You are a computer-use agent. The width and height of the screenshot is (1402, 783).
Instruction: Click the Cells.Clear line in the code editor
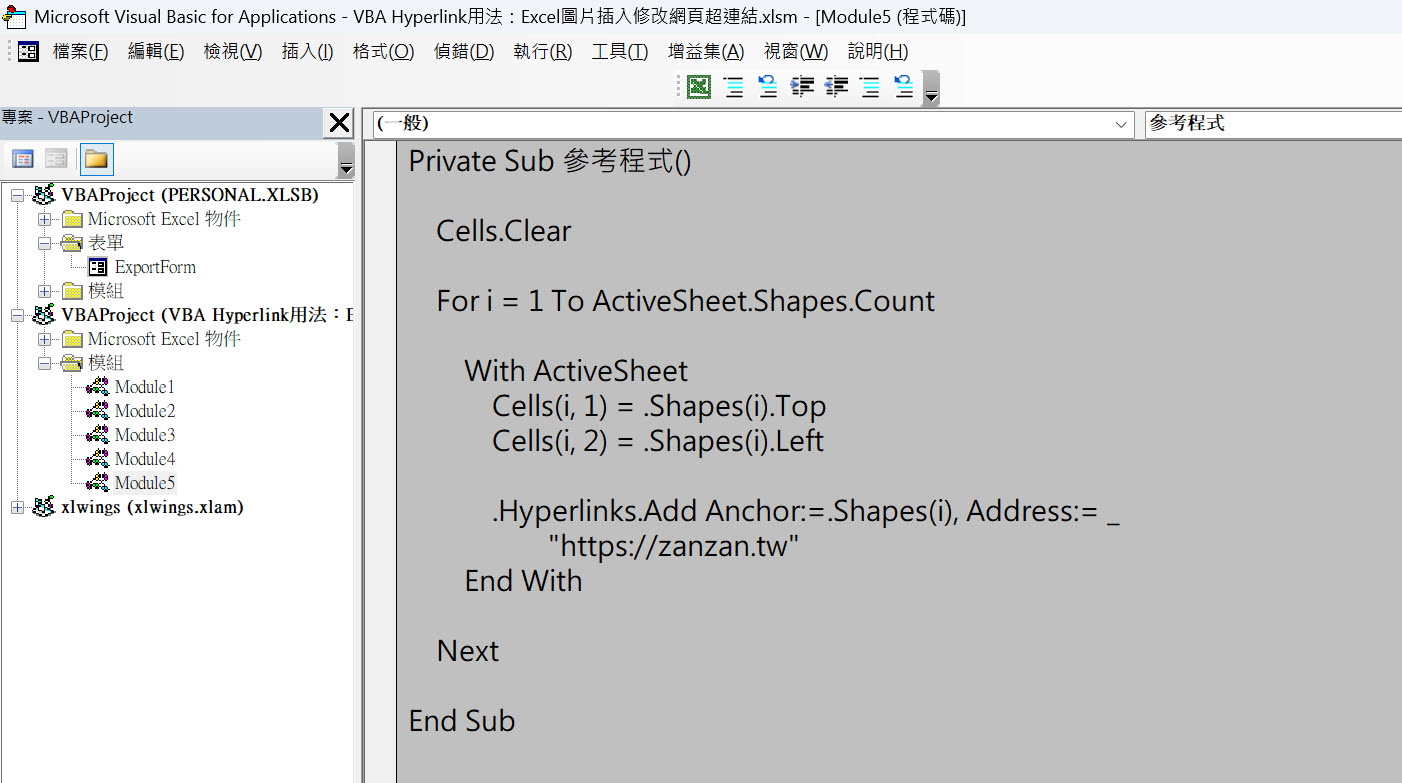(x=504, y=231)
